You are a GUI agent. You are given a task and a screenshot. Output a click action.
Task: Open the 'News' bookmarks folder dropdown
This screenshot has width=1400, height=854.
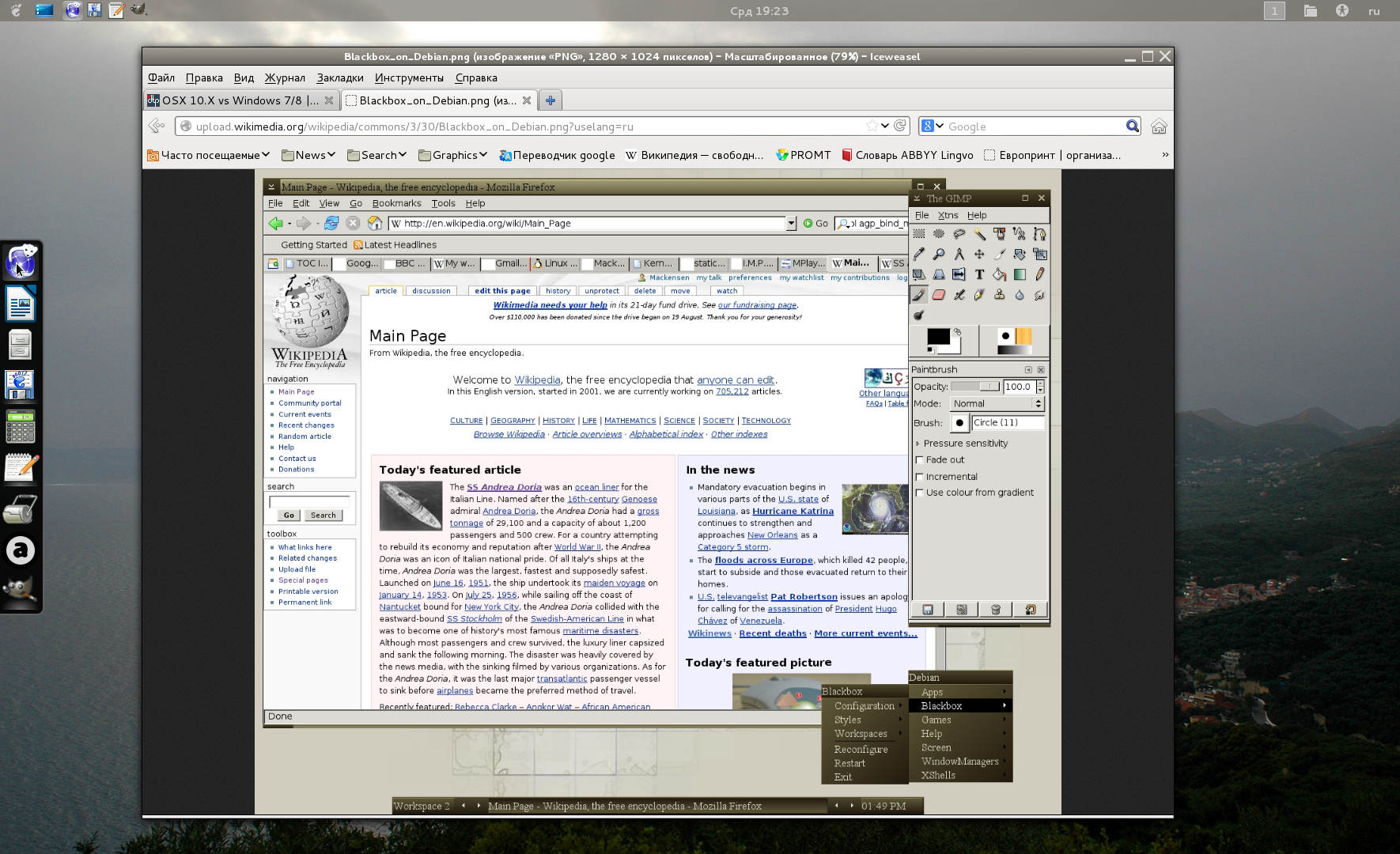tap(308, 155)
